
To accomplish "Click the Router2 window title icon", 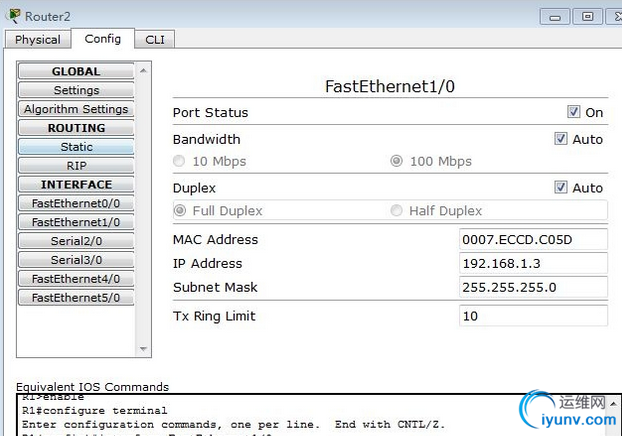I will pos(12,15).
